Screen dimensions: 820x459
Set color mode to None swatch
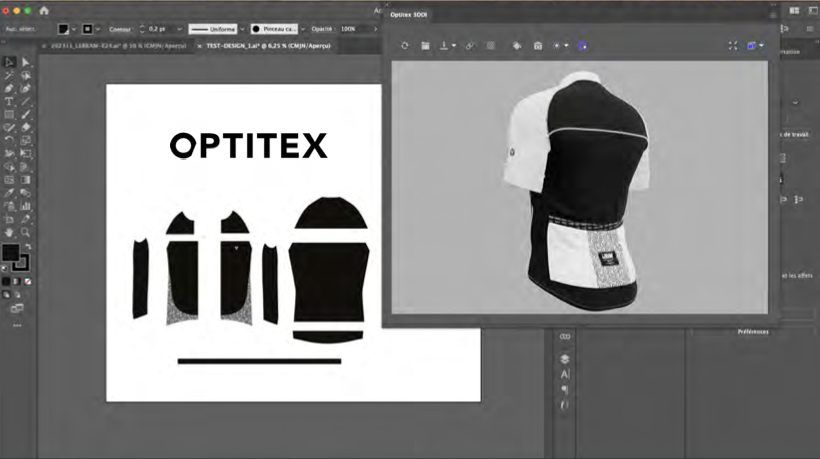[x=28, y=282]
